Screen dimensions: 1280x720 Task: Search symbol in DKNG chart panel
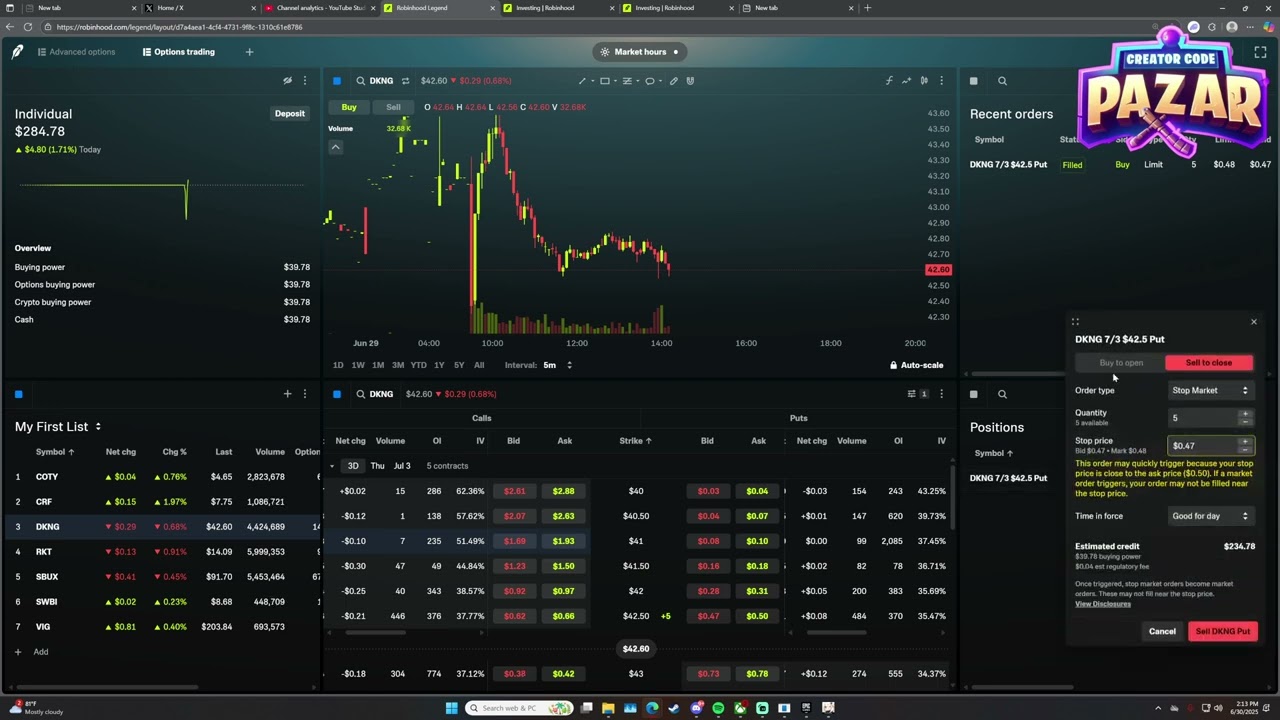[x=361, y=81]
